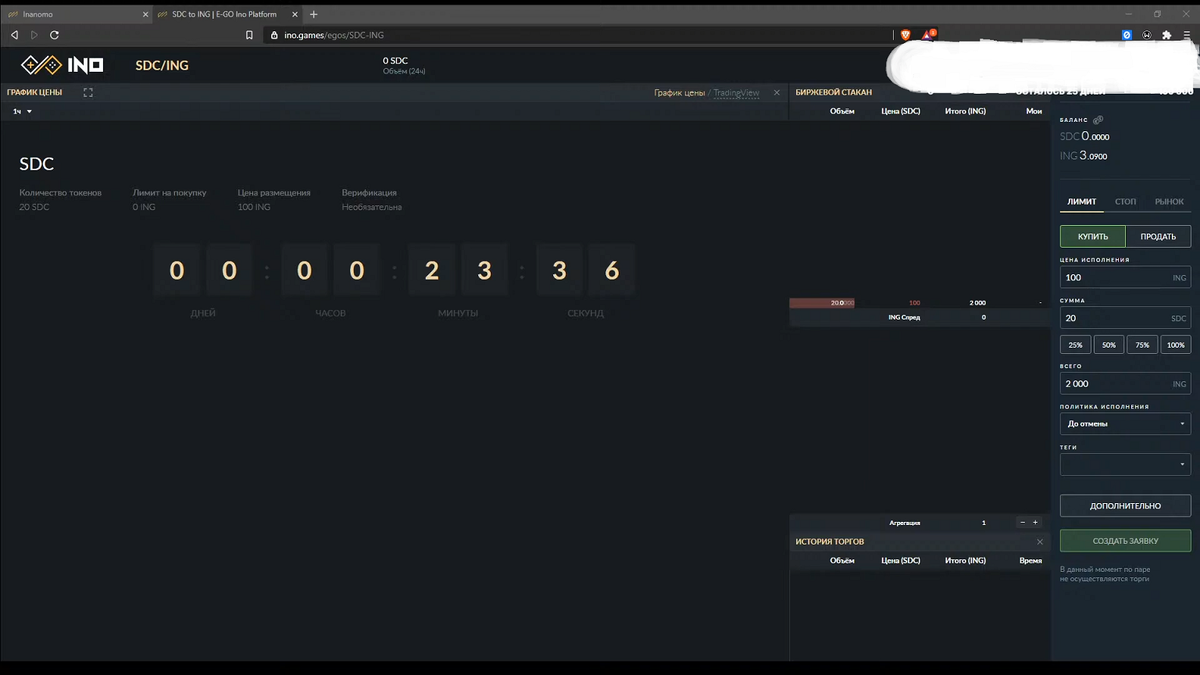1200x675 pixels.
Task: Expand the price chart to fullscreen
Action: pyautogui.click(x=88, y=92)
